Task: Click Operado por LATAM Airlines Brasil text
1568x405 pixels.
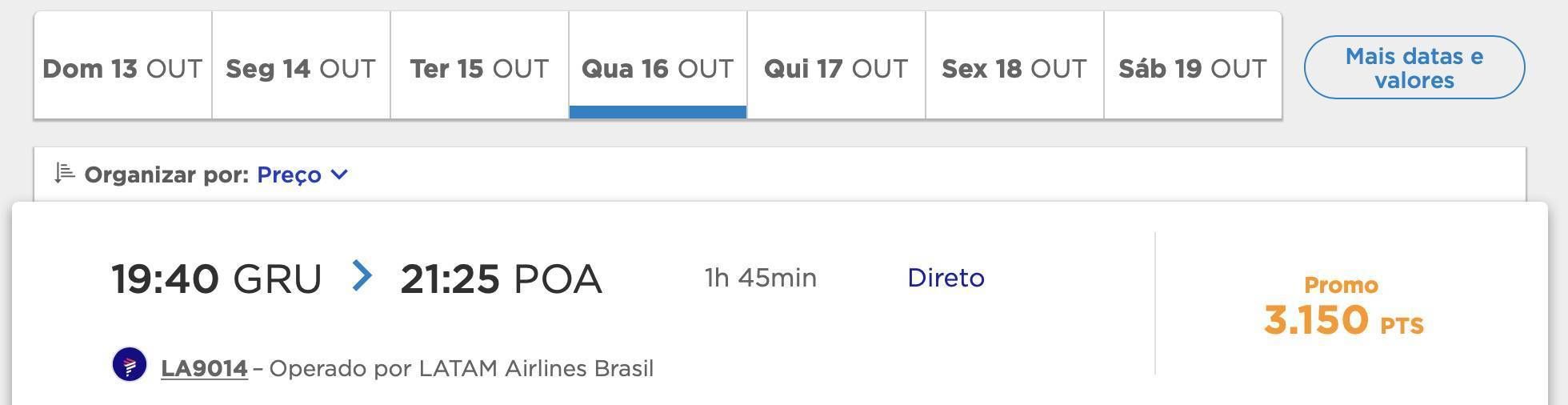Action: pyautogui.click(x=462, y=368)
